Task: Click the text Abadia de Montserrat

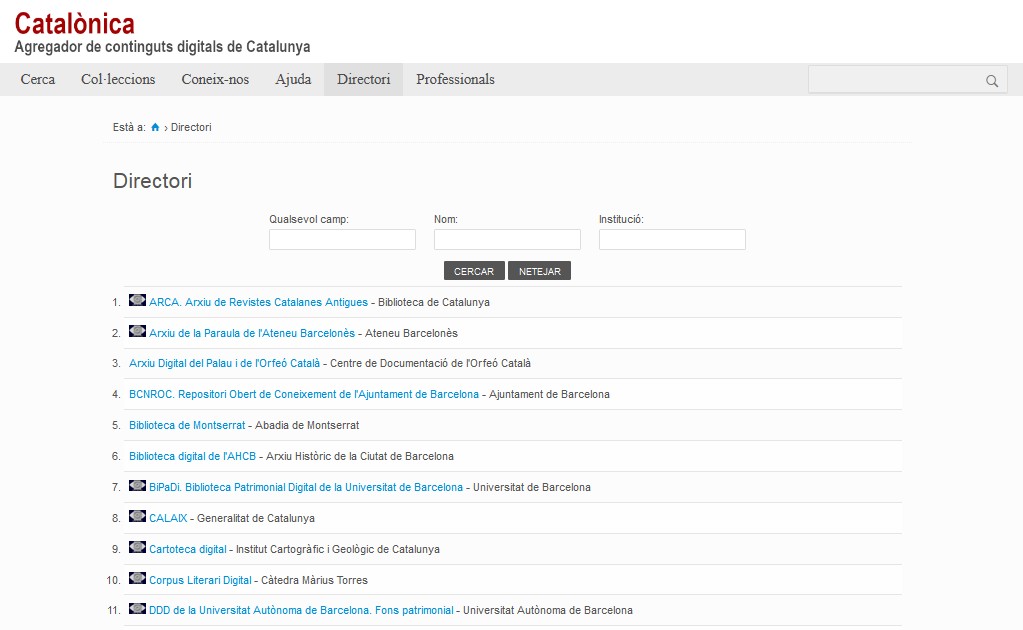Action: pos(307,425)
